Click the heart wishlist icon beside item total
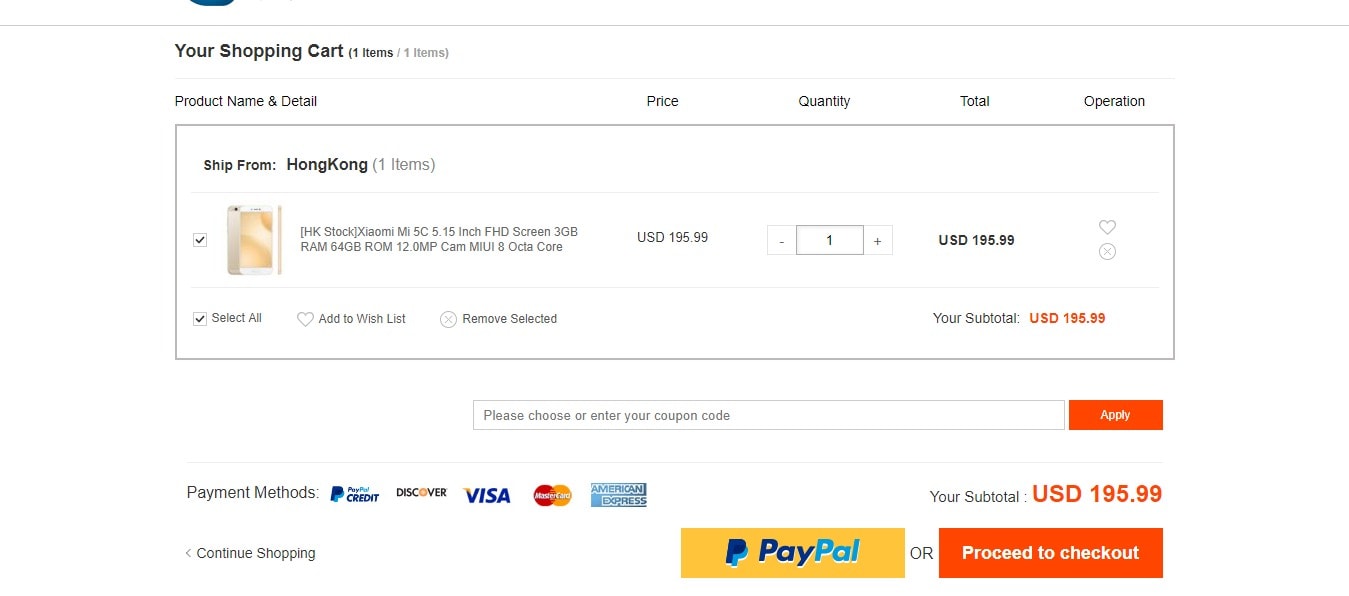The height and width of the screenshot is (596, 1349). click(x=1107, y=227)
